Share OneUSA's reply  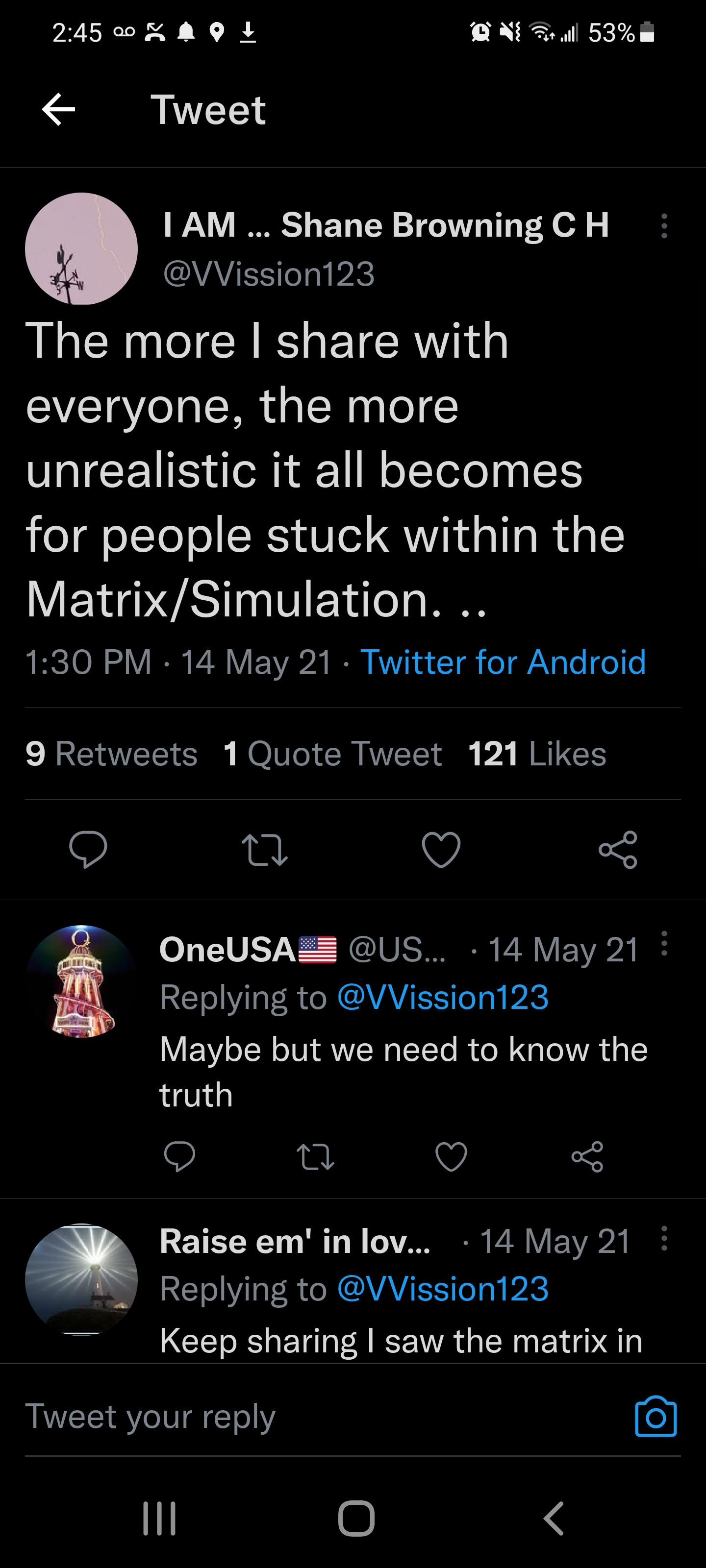tap(587, 1156)
